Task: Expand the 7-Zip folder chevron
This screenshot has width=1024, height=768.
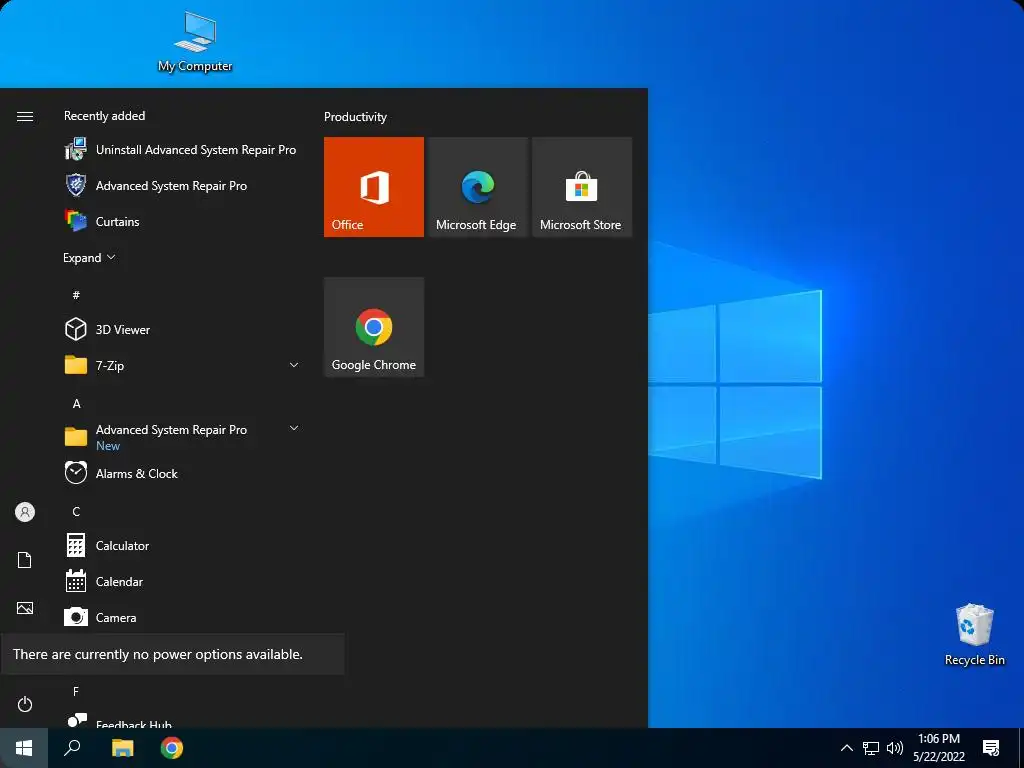Action: pyautogui.click(x=294, y=365)
